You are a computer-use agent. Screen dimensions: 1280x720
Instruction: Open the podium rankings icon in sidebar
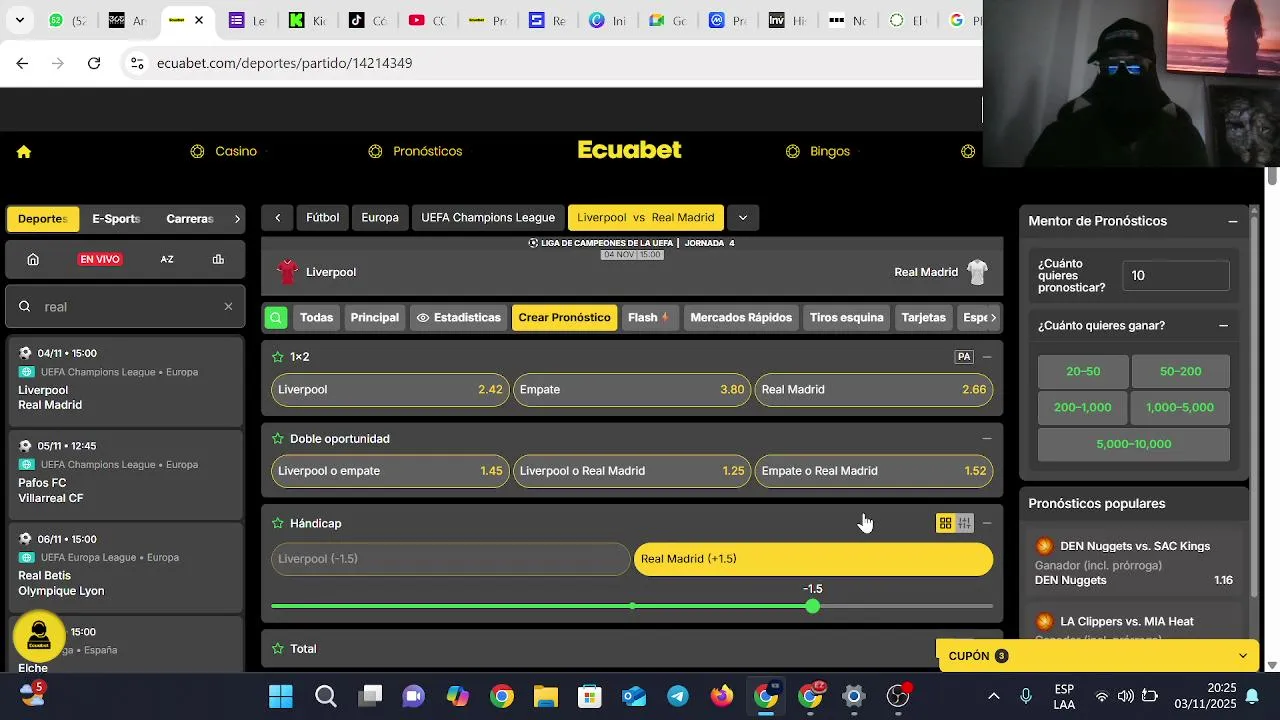218,259
